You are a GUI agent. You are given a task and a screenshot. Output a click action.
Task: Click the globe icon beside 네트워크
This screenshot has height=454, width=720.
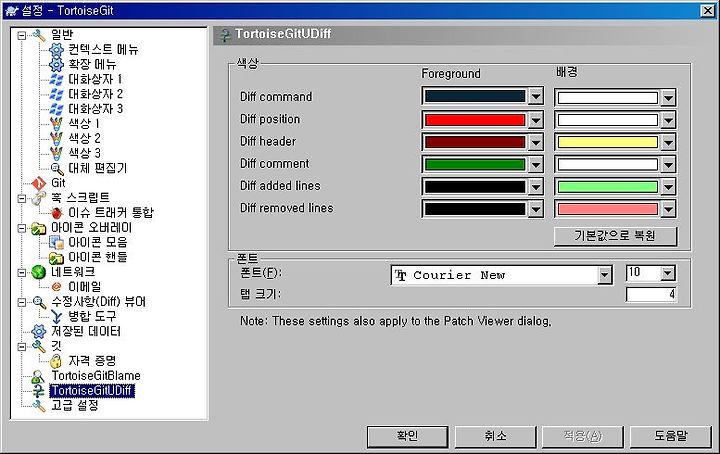point(39,272)
